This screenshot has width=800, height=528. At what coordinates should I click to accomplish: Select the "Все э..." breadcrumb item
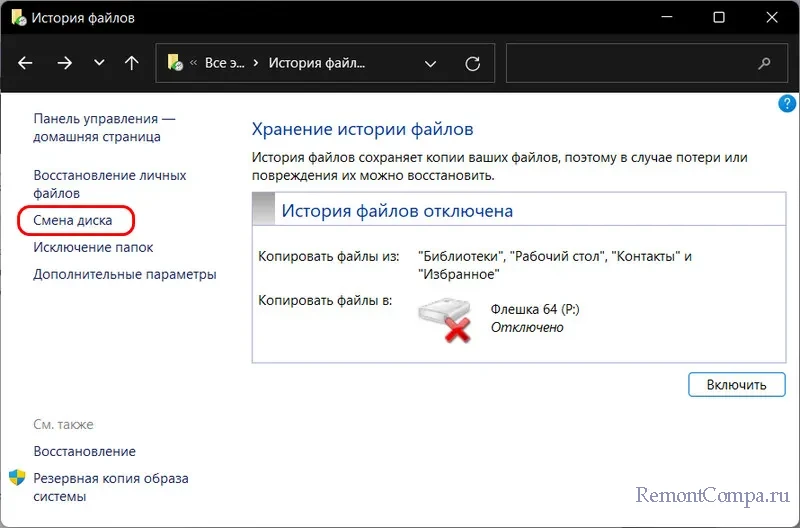(223, 63)
